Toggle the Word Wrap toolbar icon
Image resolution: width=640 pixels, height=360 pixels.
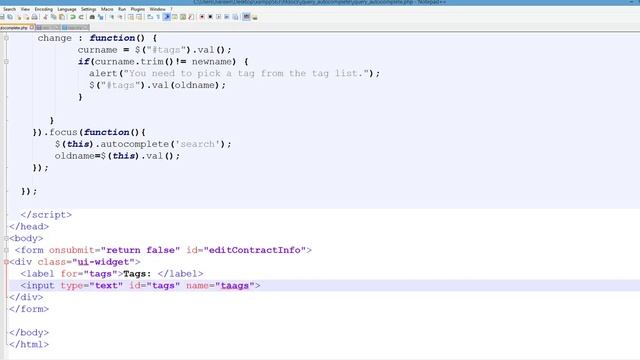150,17
